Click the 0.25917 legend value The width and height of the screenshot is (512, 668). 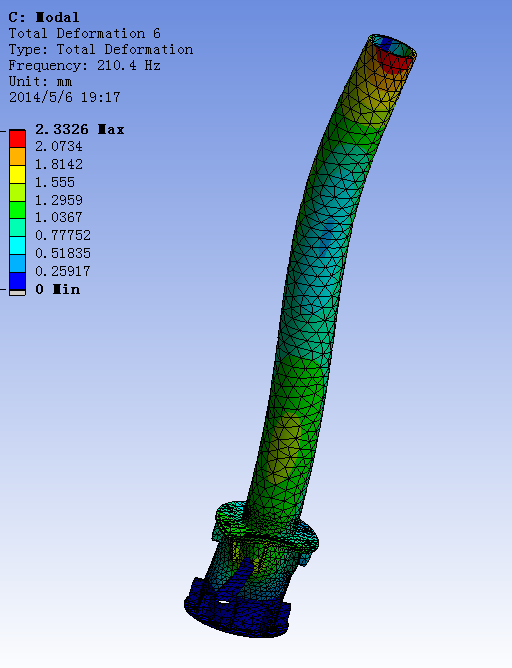click(63, 271)
